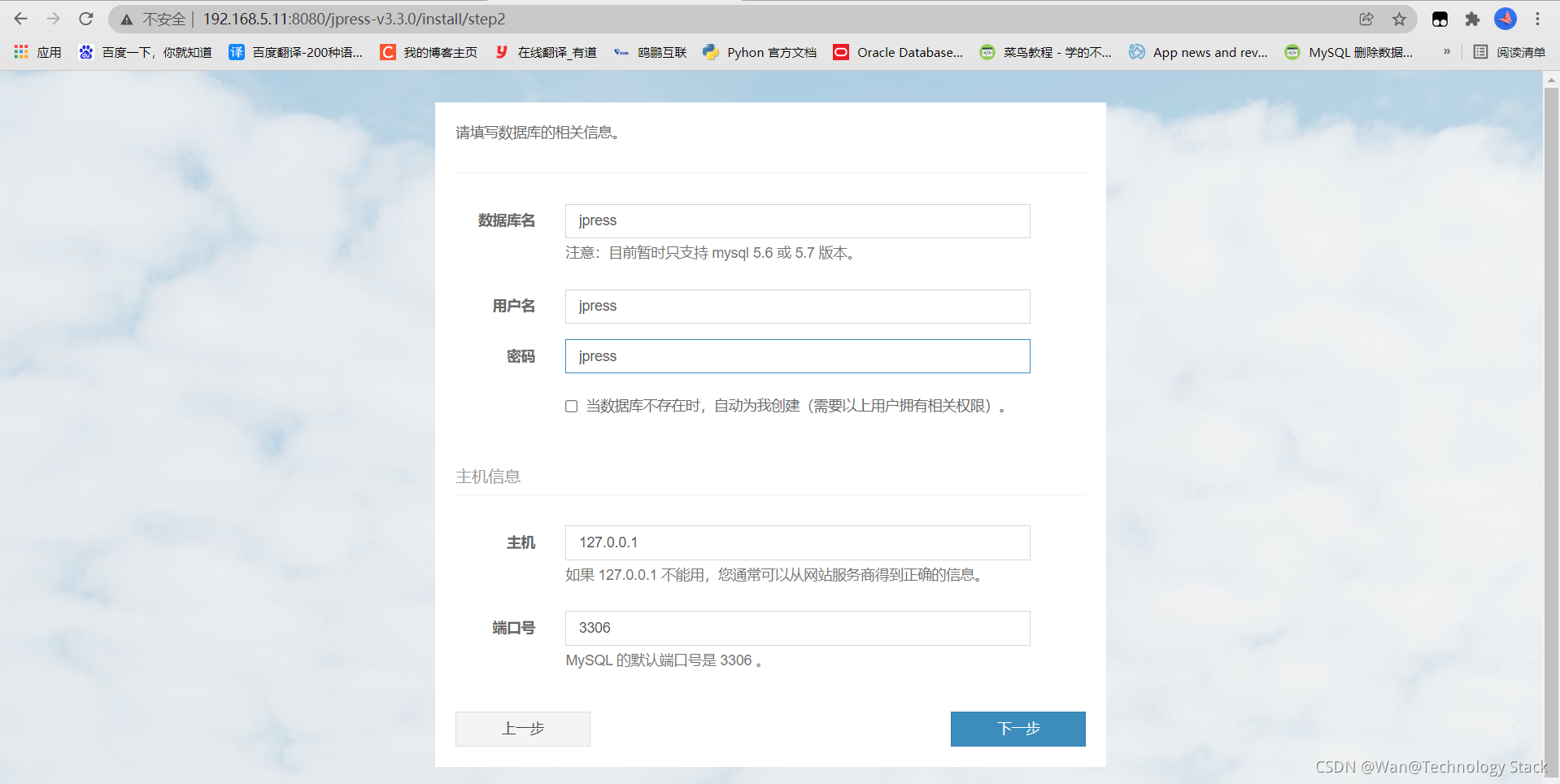Open the 应用 apps grid shortcut
Image resolution: width=1560 pixels, height=784 pixels.
[x=37, y=52]
